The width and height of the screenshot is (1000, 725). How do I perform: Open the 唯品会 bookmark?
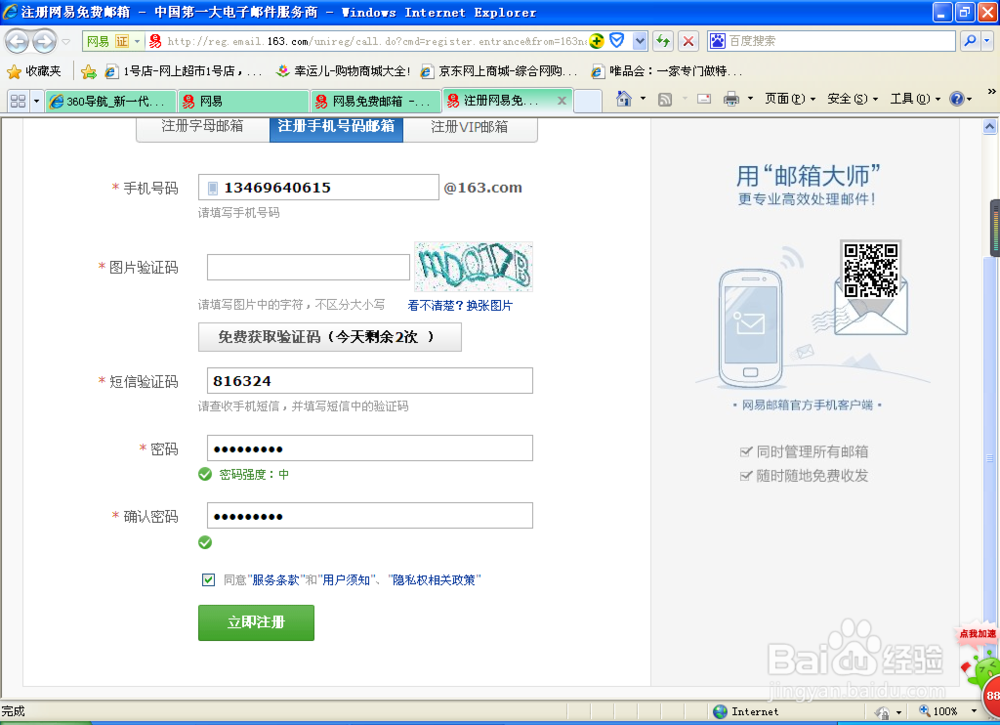coord(666,71)
